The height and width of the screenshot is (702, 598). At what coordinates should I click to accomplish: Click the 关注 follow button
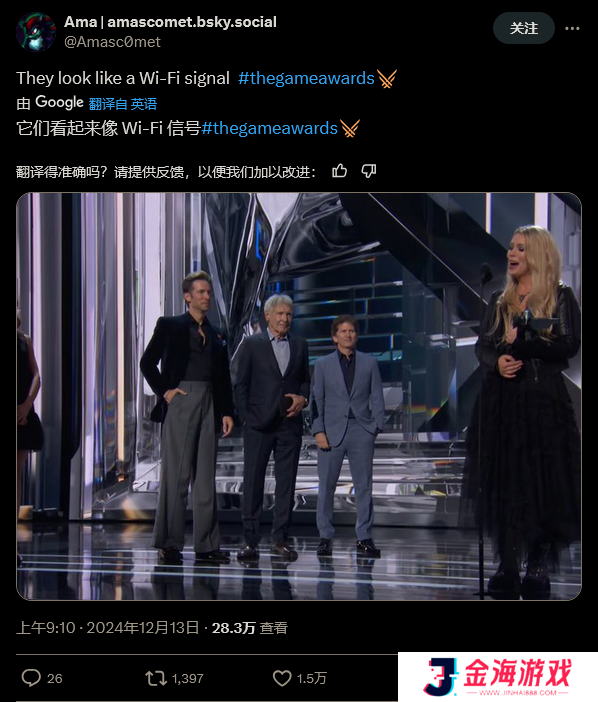pyautogui.click(x=524, y=28)
